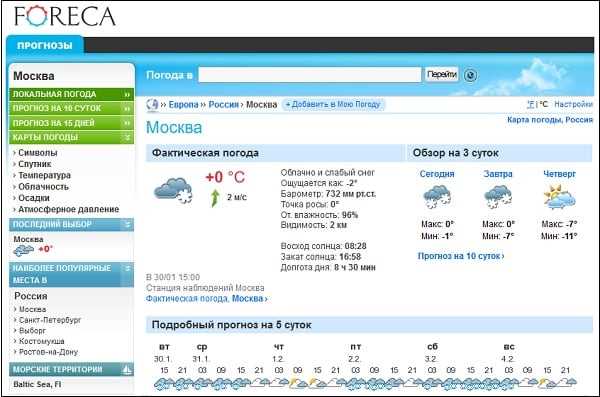The image size is (600, 397).
Task: Click the round icon beside Перейти
Action: 470,75
